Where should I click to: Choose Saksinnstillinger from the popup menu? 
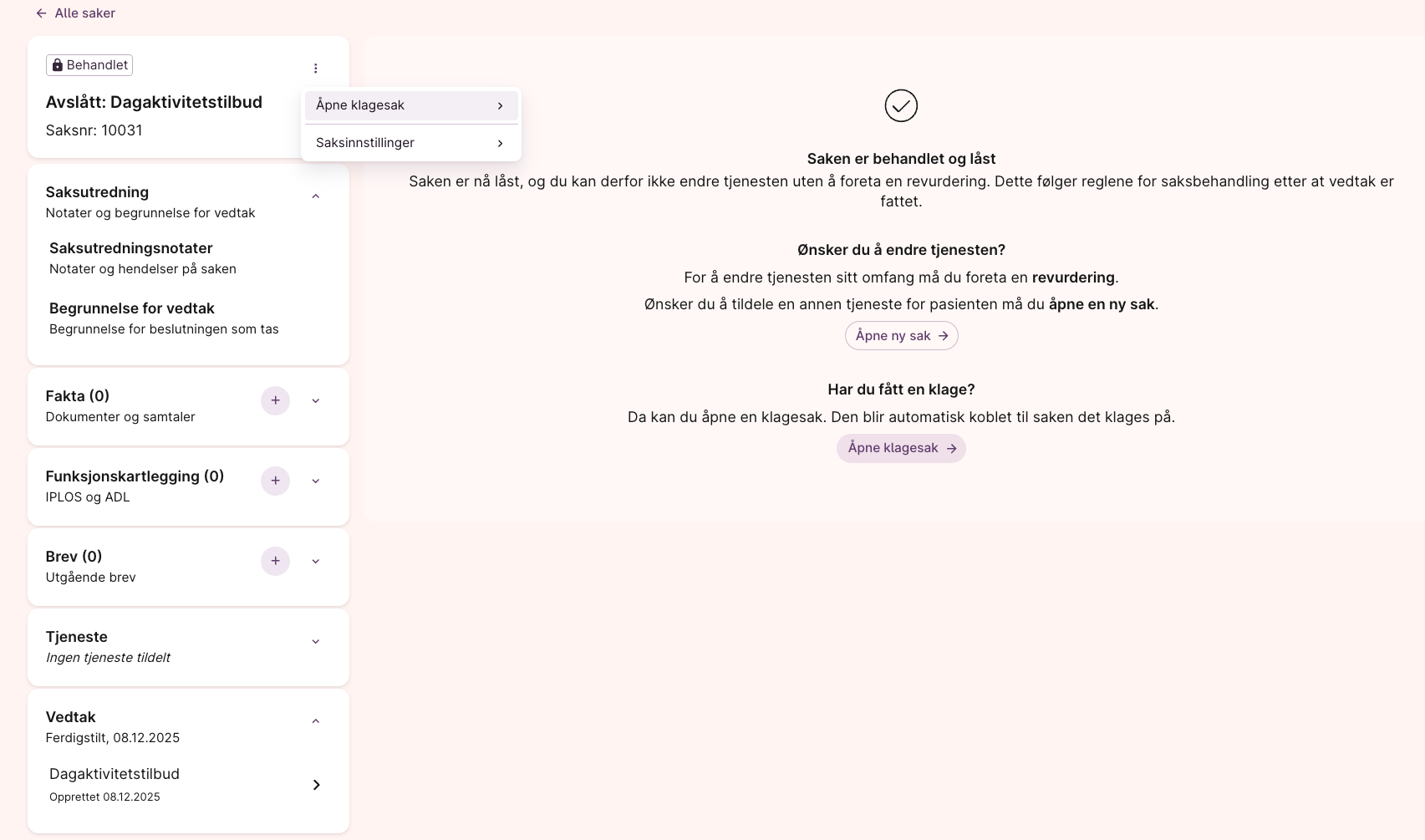point(410,143)
